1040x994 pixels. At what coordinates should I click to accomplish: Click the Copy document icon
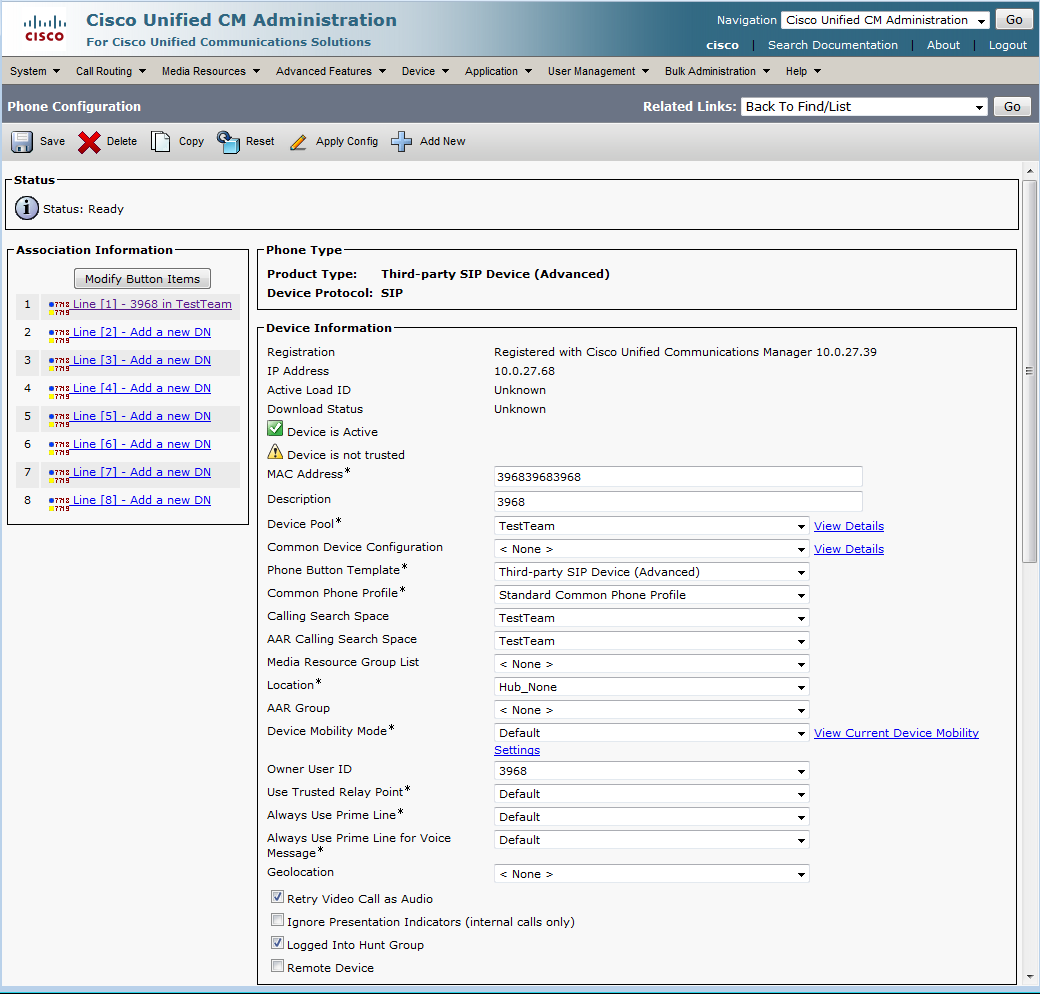(x=161, y=142)
